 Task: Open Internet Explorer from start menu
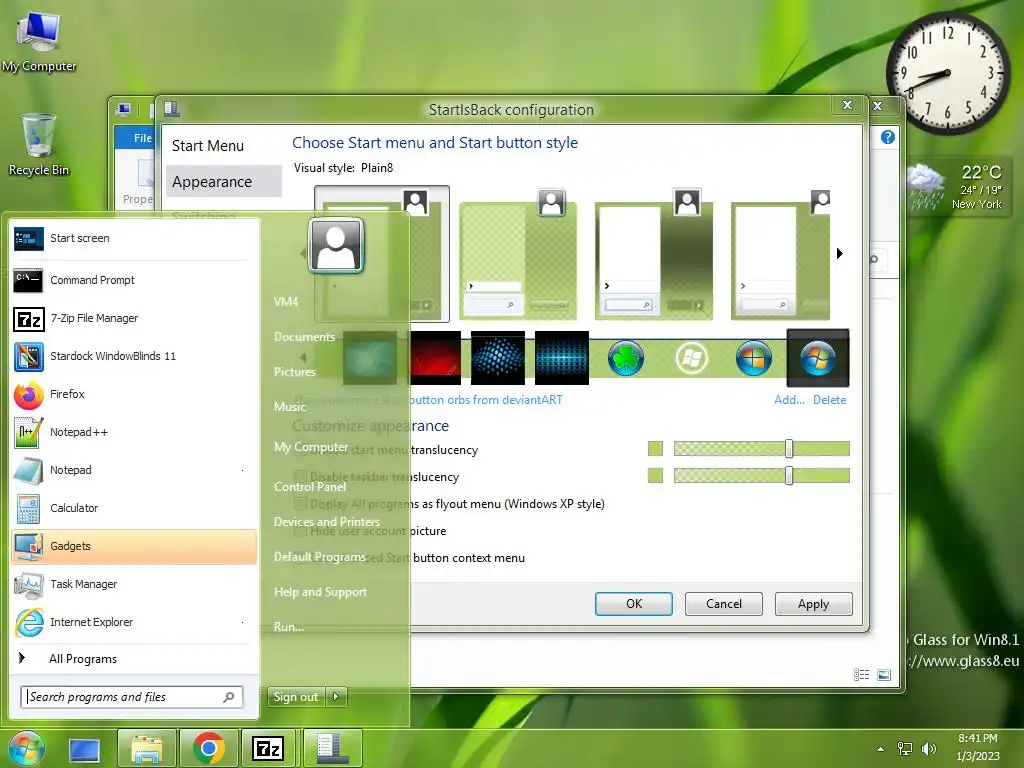(x=134, y=622)
